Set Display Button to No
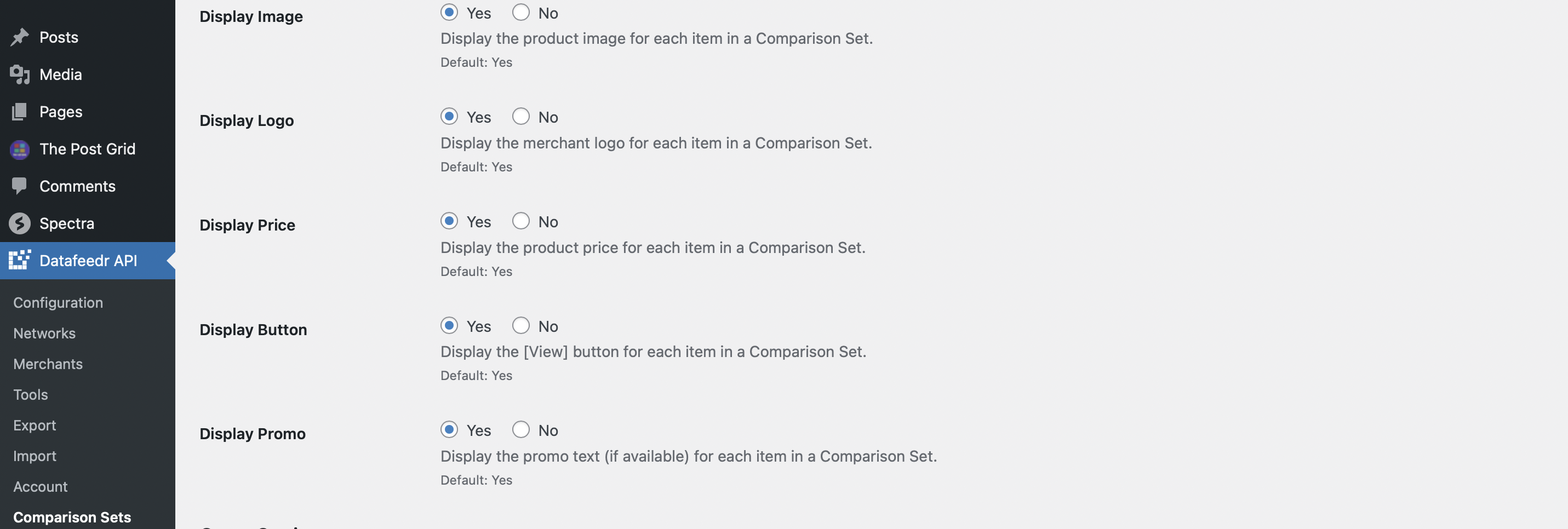 [x=520, y=326]
